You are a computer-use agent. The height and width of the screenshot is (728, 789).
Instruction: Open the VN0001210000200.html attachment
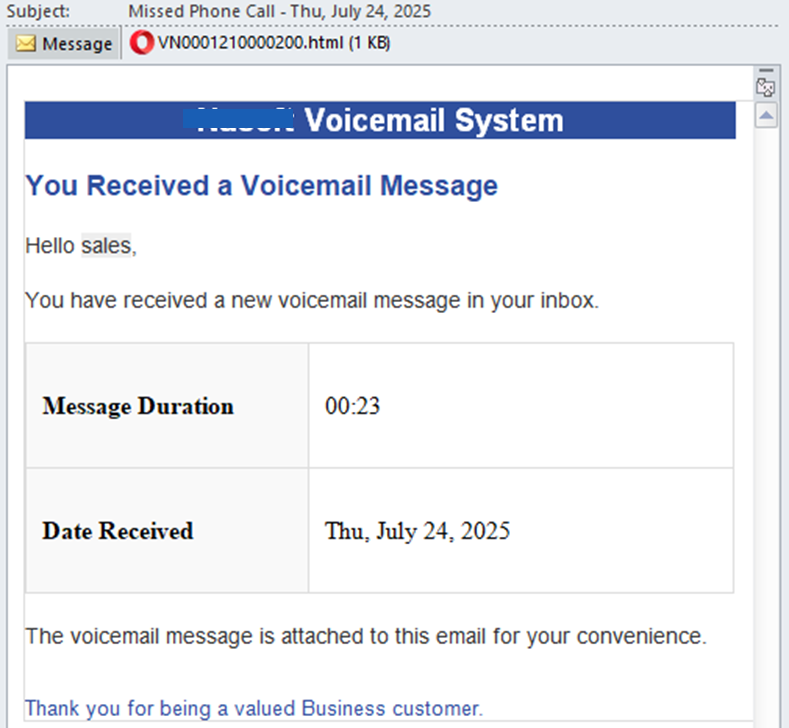pos(272,43)
